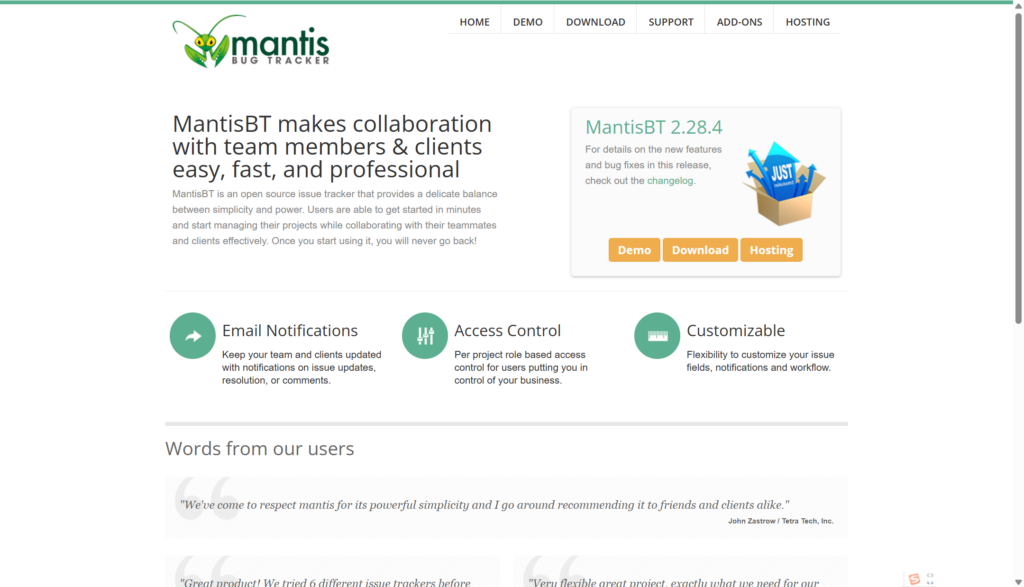
Task: Open the changelog link
Action: [670, 181]
